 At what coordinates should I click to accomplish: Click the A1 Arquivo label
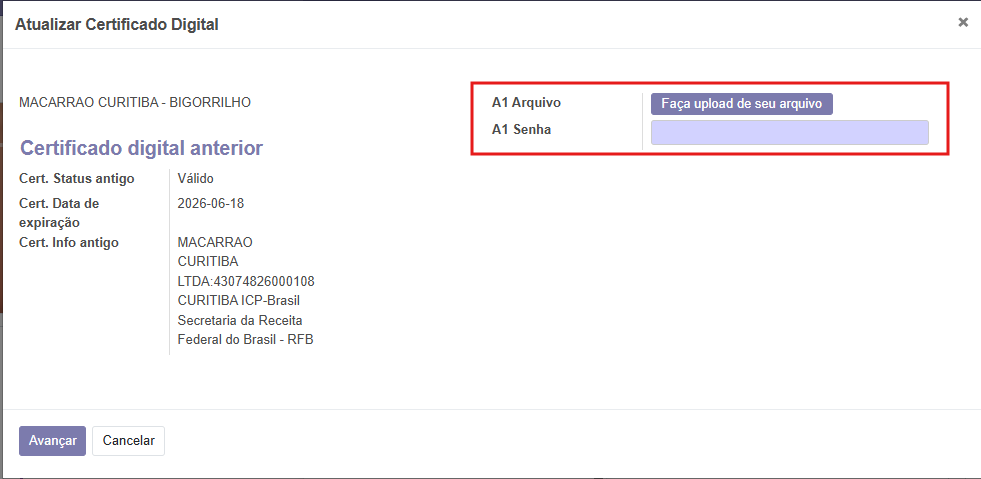[526, 103]
